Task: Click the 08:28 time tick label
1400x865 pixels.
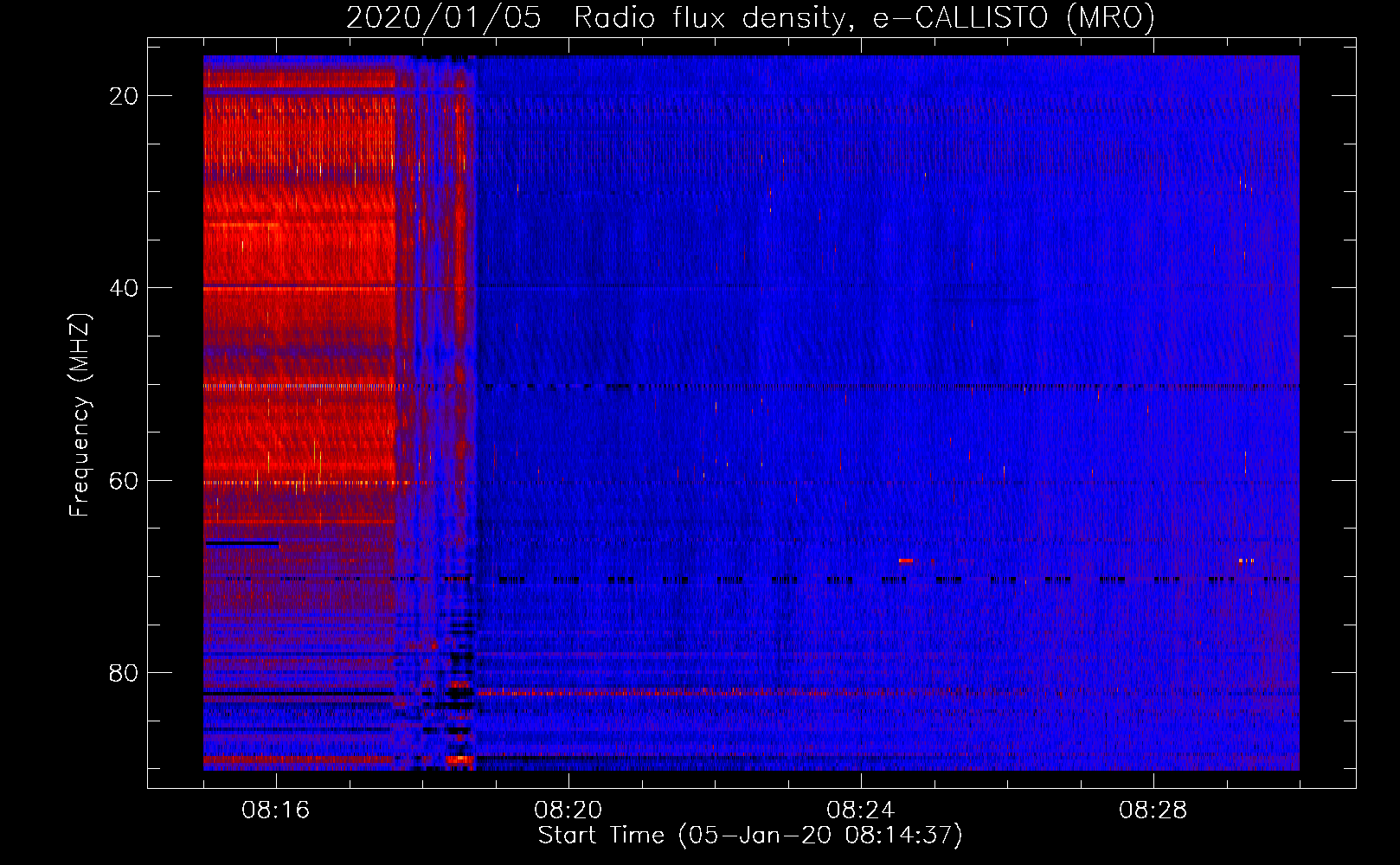Action: [1153, 811]
